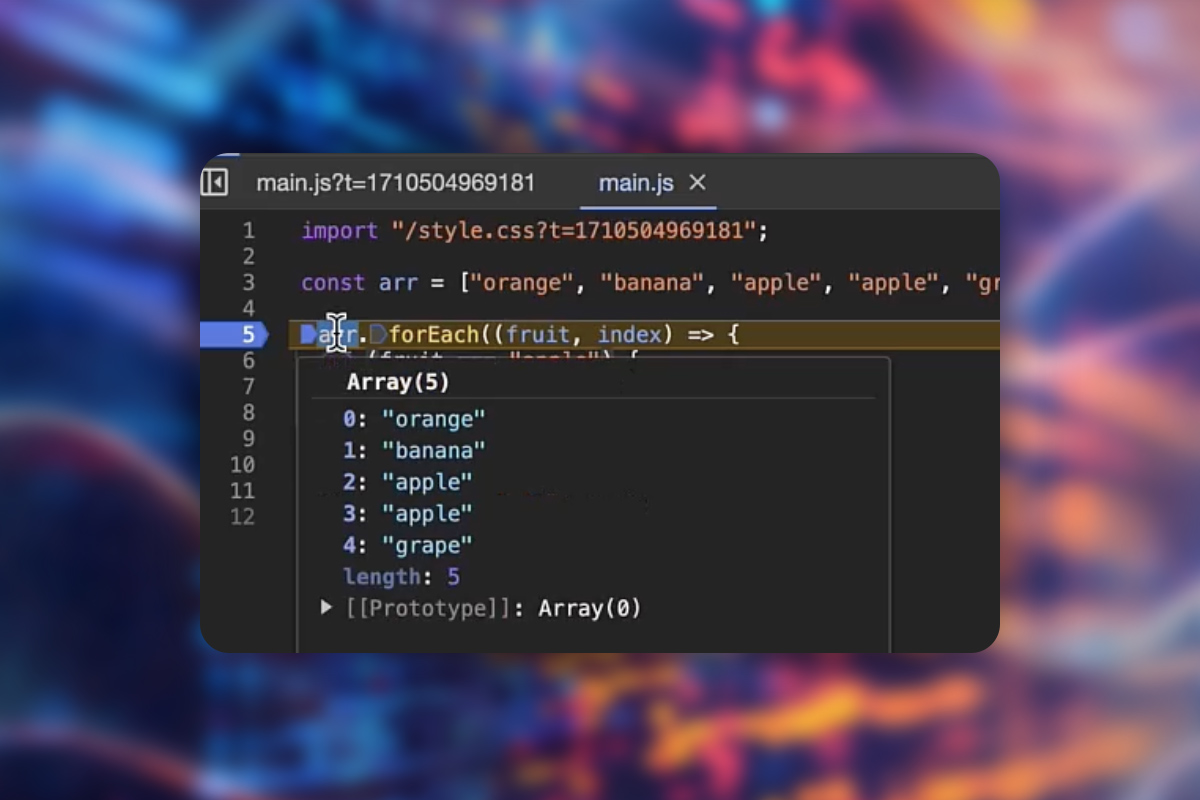1200x800 pixels.
Task: Click the import statement on line 1
Action: 535,231
